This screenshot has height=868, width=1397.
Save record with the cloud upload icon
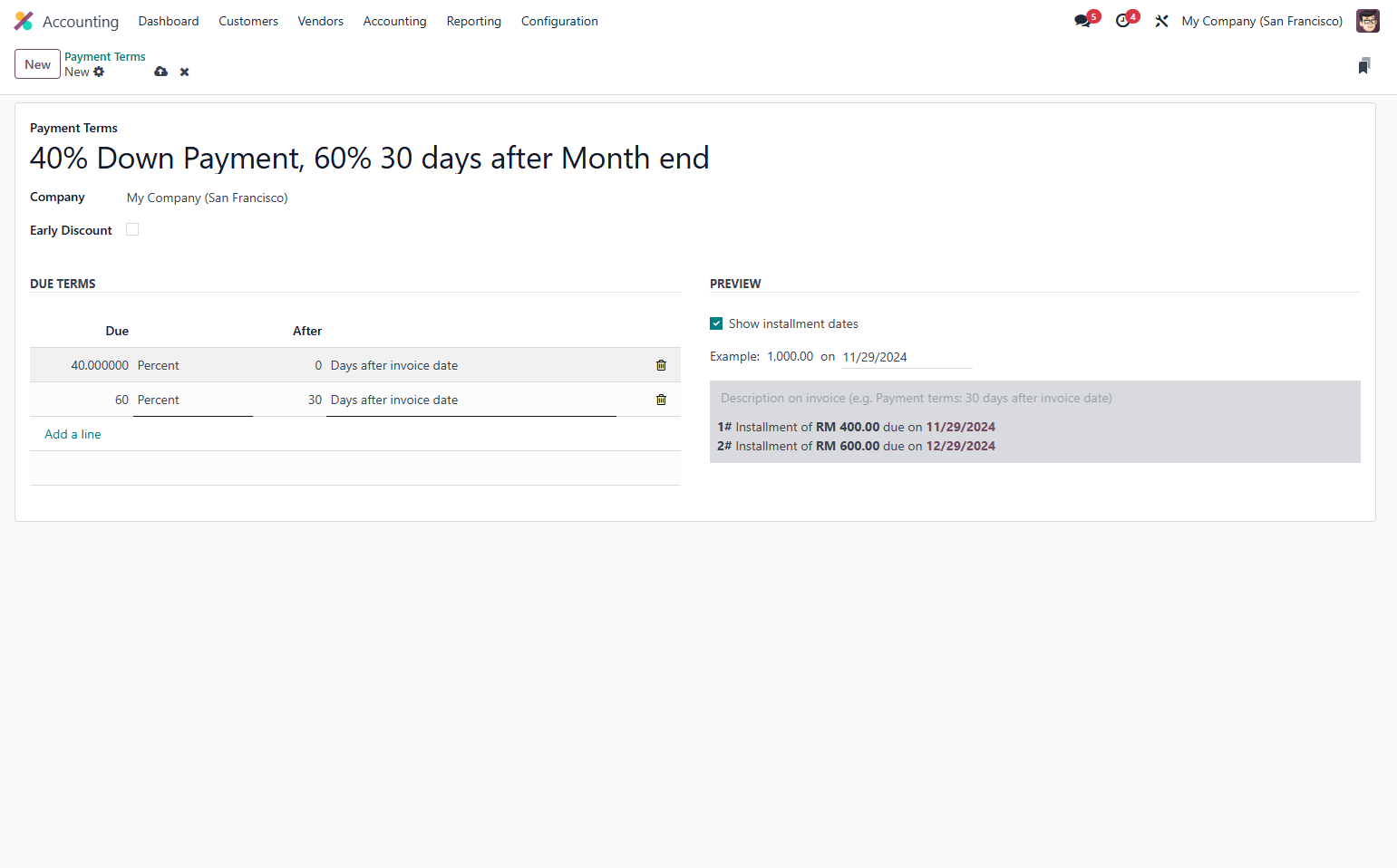coord(160,72)
